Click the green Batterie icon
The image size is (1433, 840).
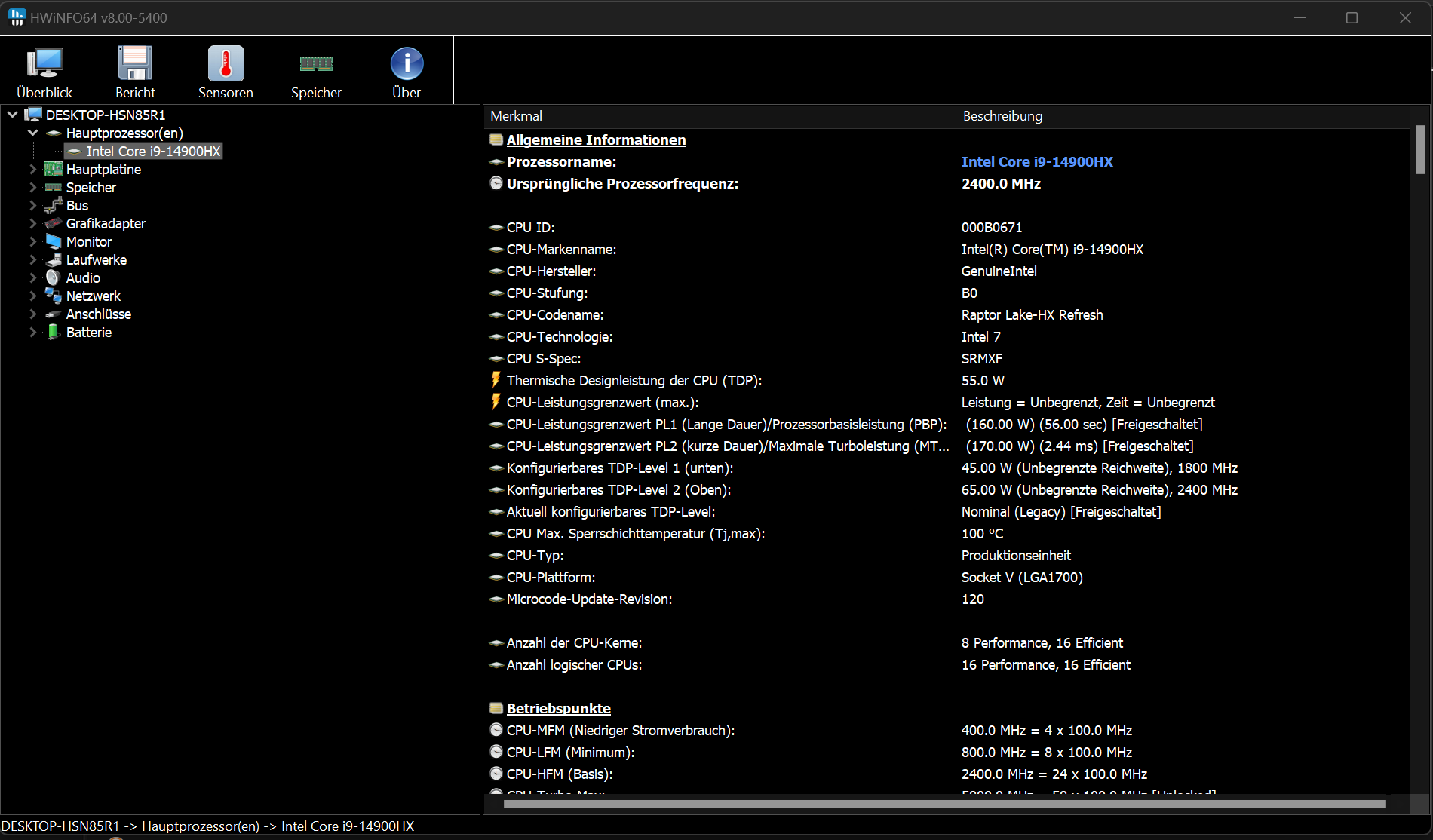click(53, 332)
